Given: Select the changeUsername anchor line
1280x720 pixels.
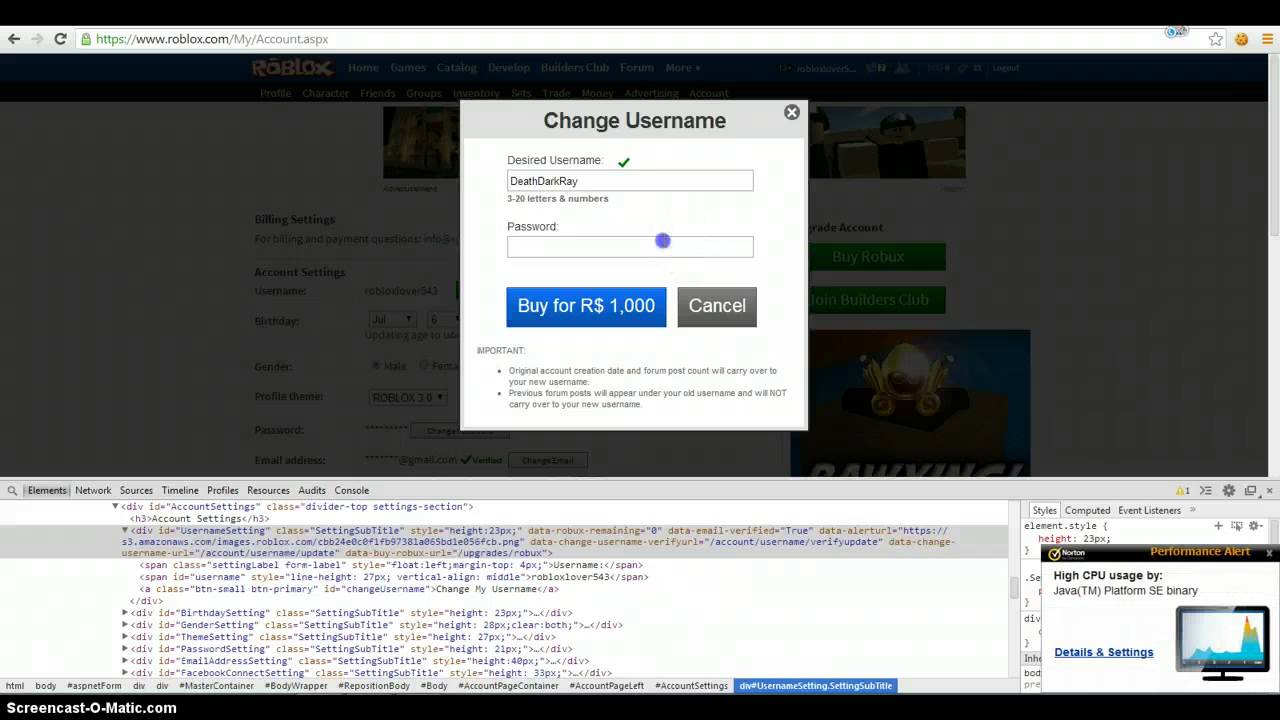Looking at the screenshot, I should pos(348,589).
